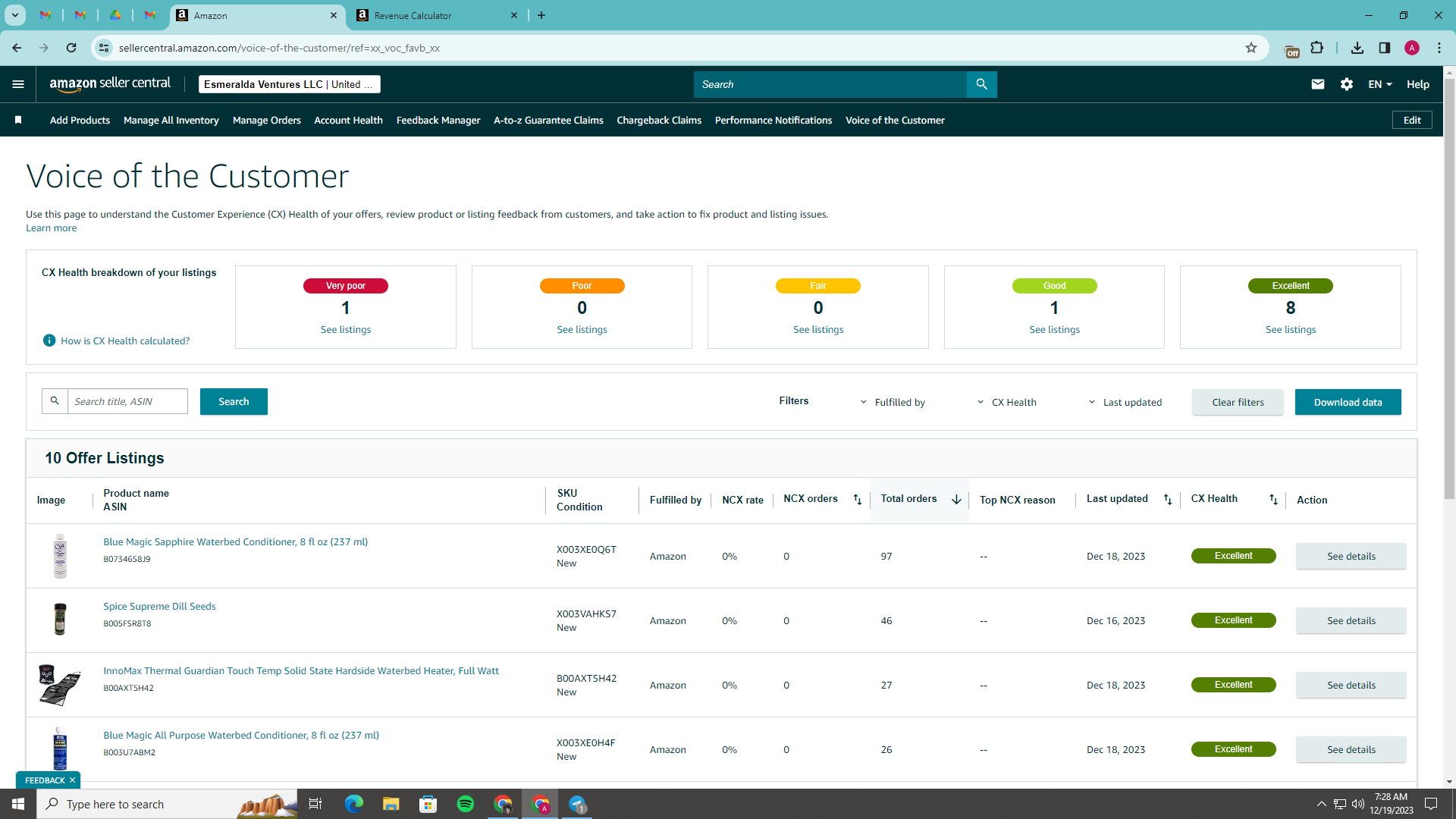Screen dimensions: 1456x819
Task: Open File Explorer from the taskbar
Action: (391, 804)
